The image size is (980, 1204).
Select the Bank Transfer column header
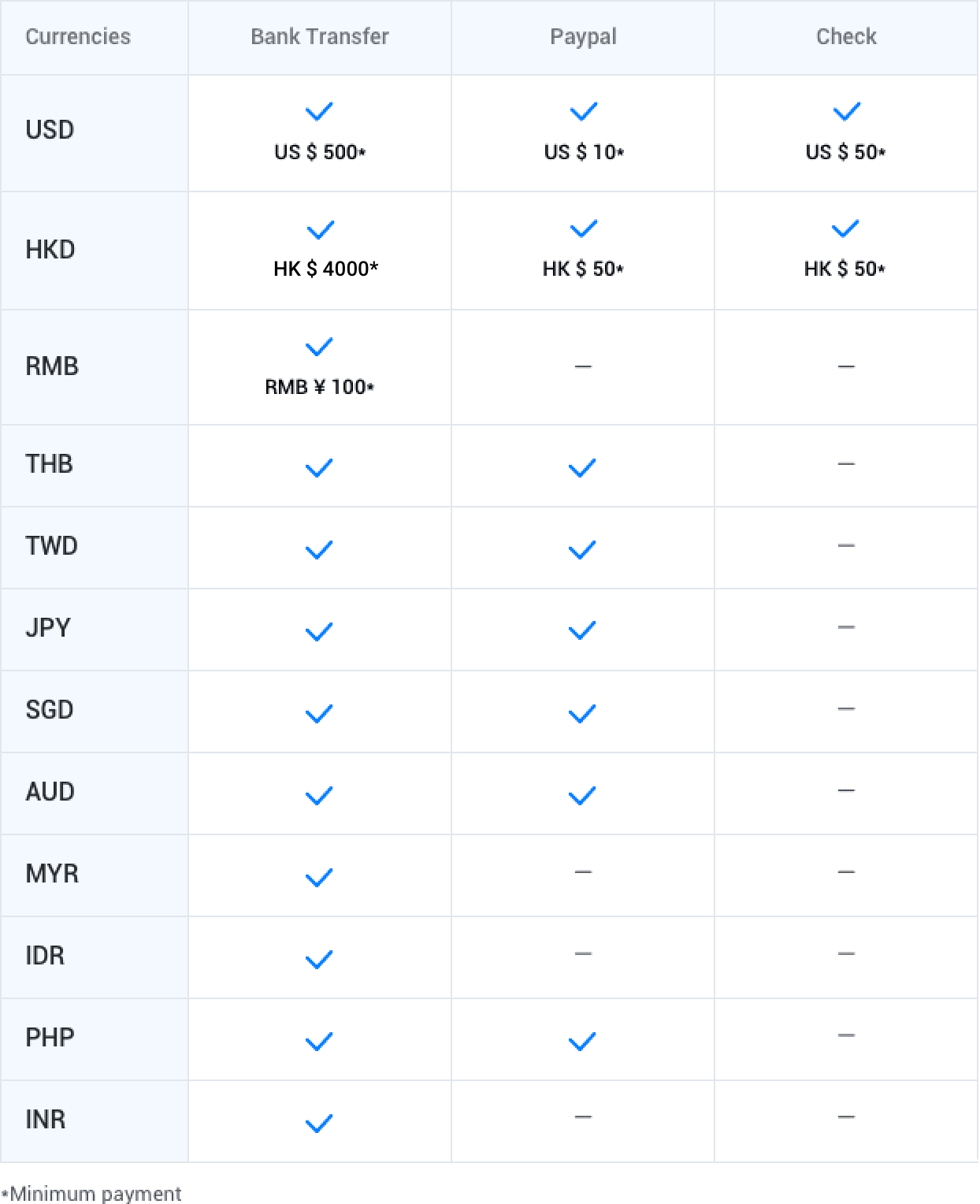pyautogui.click(x=320, y=37)
